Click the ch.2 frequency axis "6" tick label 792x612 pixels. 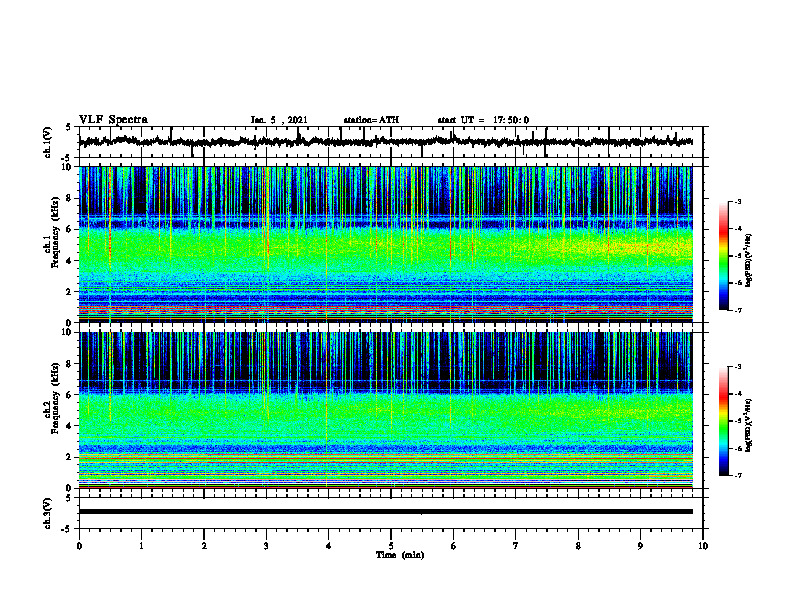(x=70, y=394)
